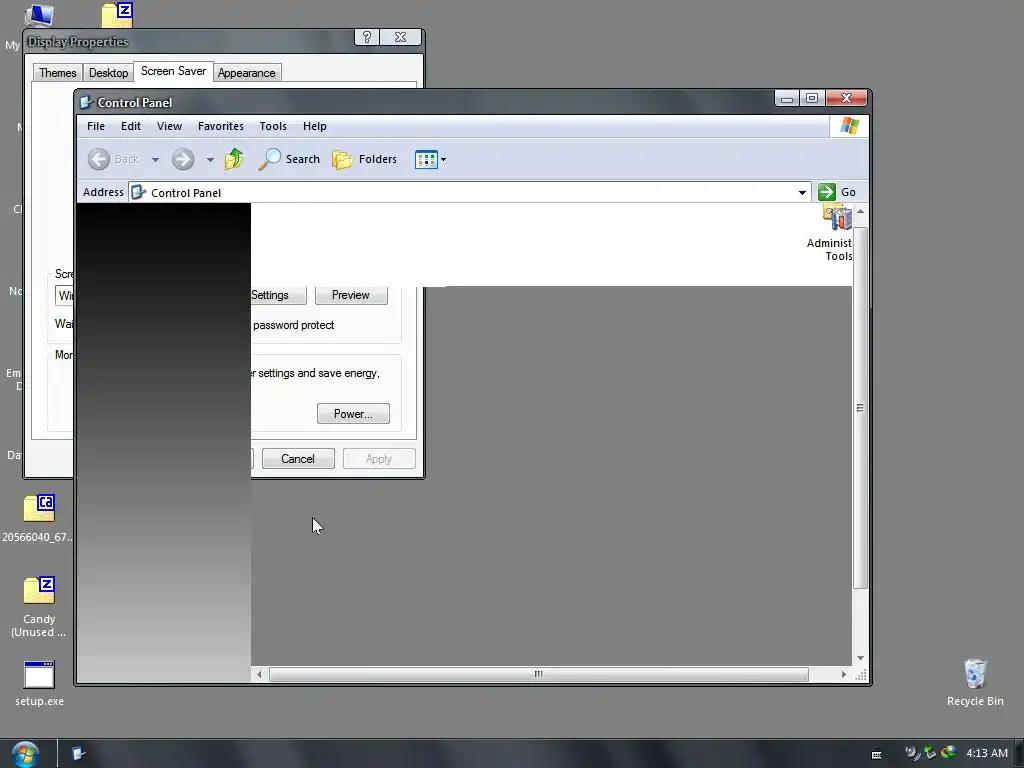
Task: Open the Tools menu
Action: click(273, 126)
